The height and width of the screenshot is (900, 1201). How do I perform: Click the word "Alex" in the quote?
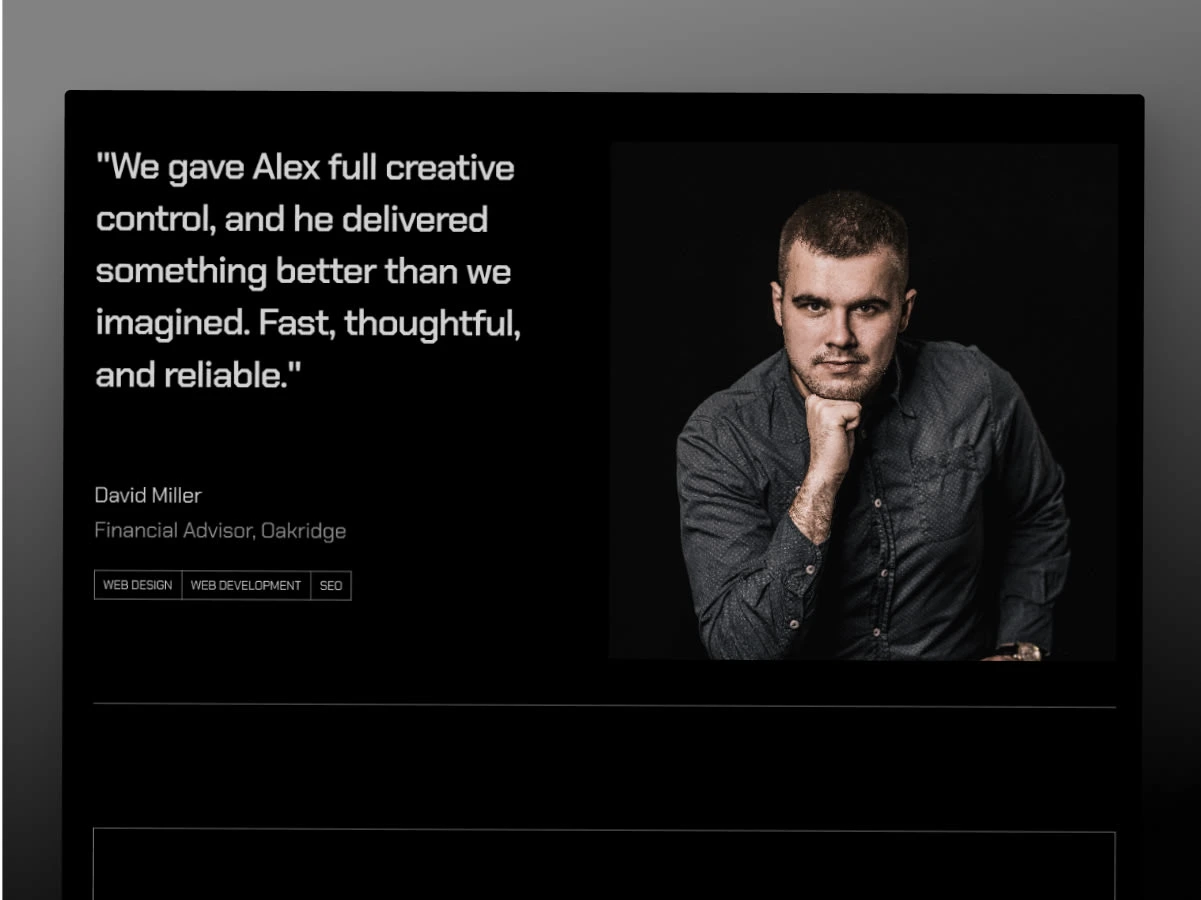click(x=286, y=167)
